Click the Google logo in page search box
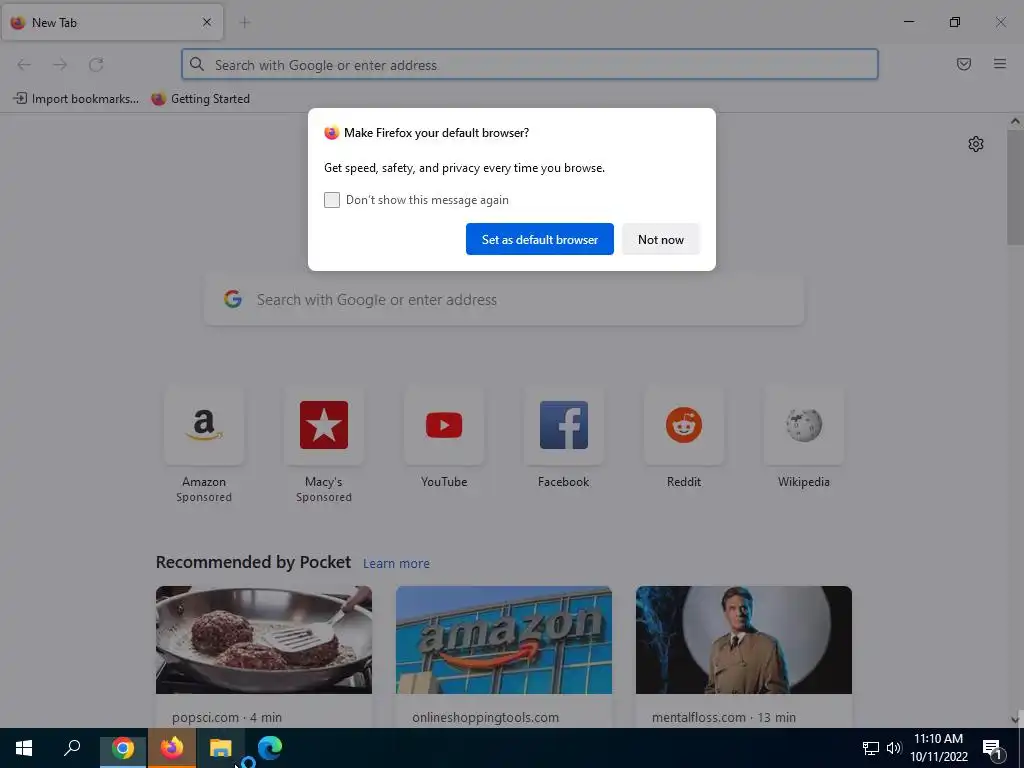 coord(233,299)
